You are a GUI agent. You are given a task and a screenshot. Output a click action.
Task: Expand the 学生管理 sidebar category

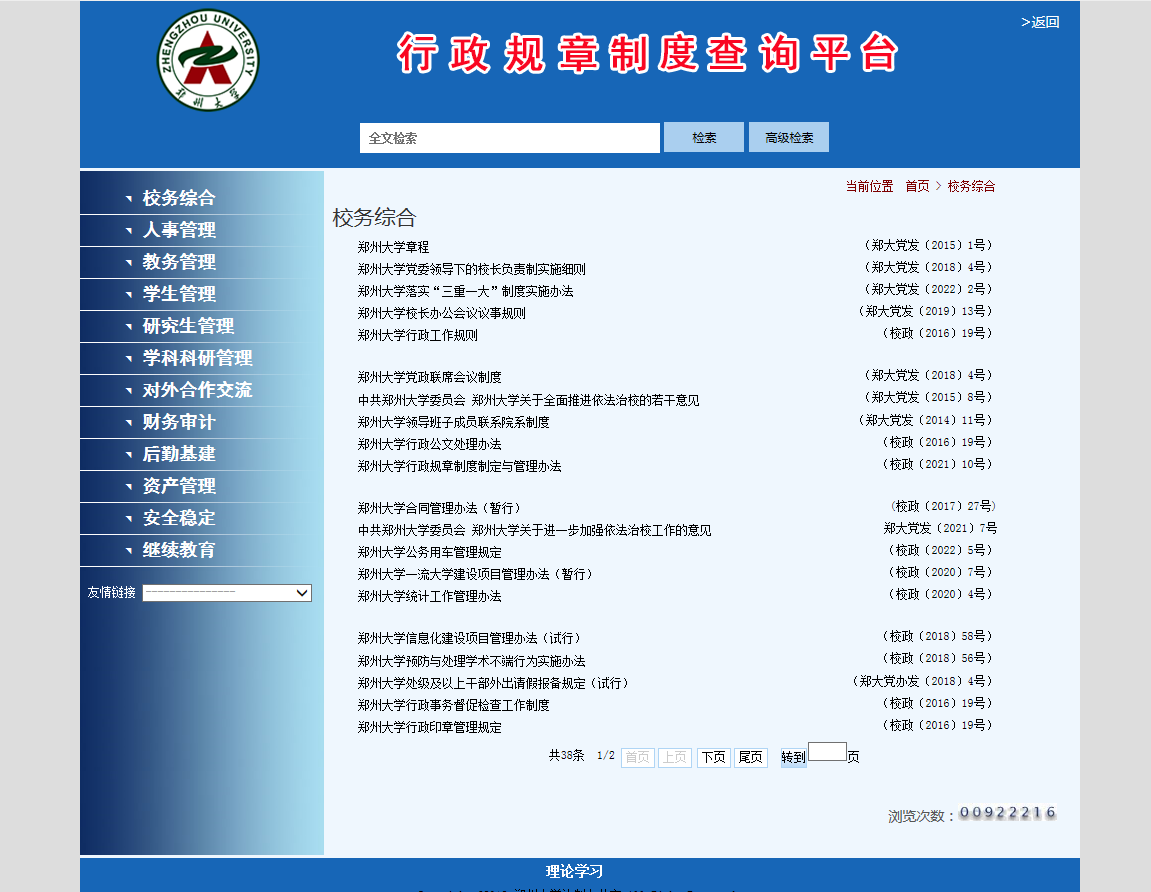point(178,294)
